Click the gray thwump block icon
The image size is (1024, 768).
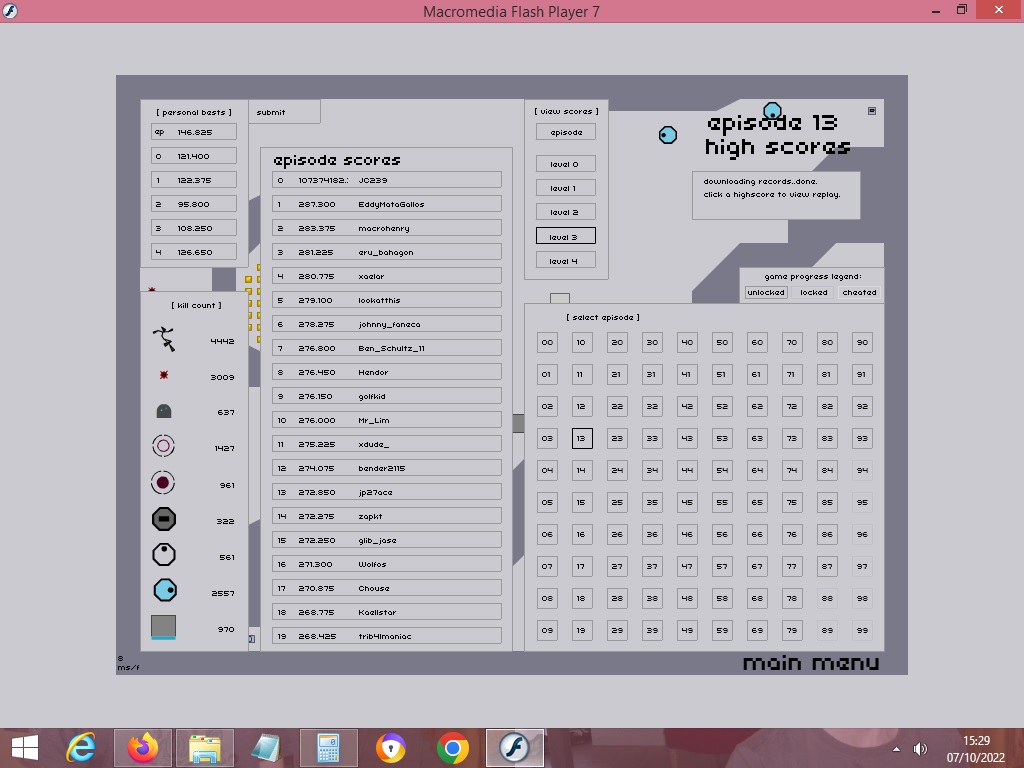coord(163,628)
